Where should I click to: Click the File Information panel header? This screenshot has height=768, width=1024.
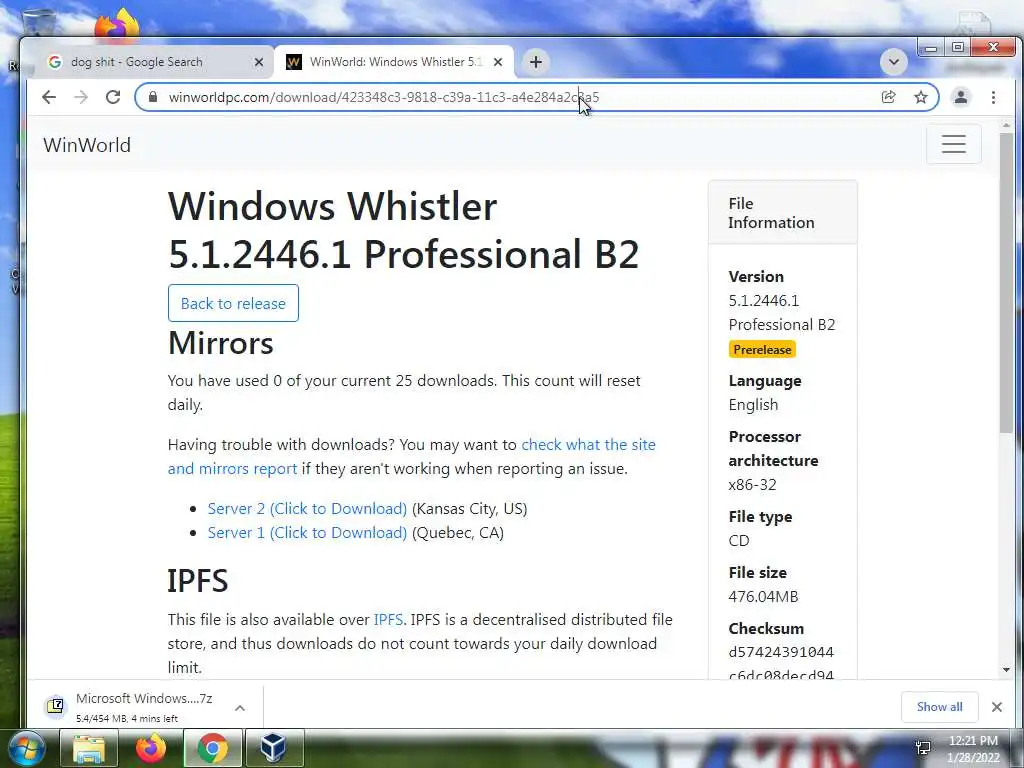[782, 213]
